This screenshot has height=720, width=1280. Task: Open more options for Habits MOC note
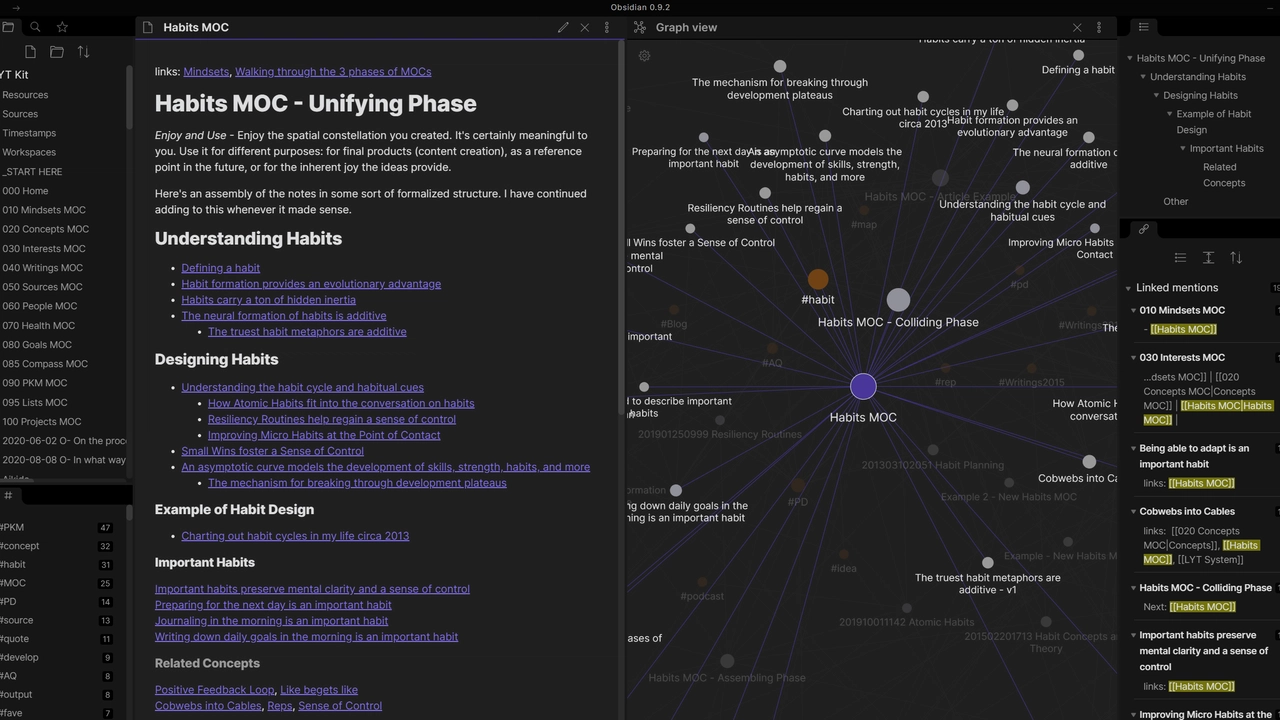(607, 27)
